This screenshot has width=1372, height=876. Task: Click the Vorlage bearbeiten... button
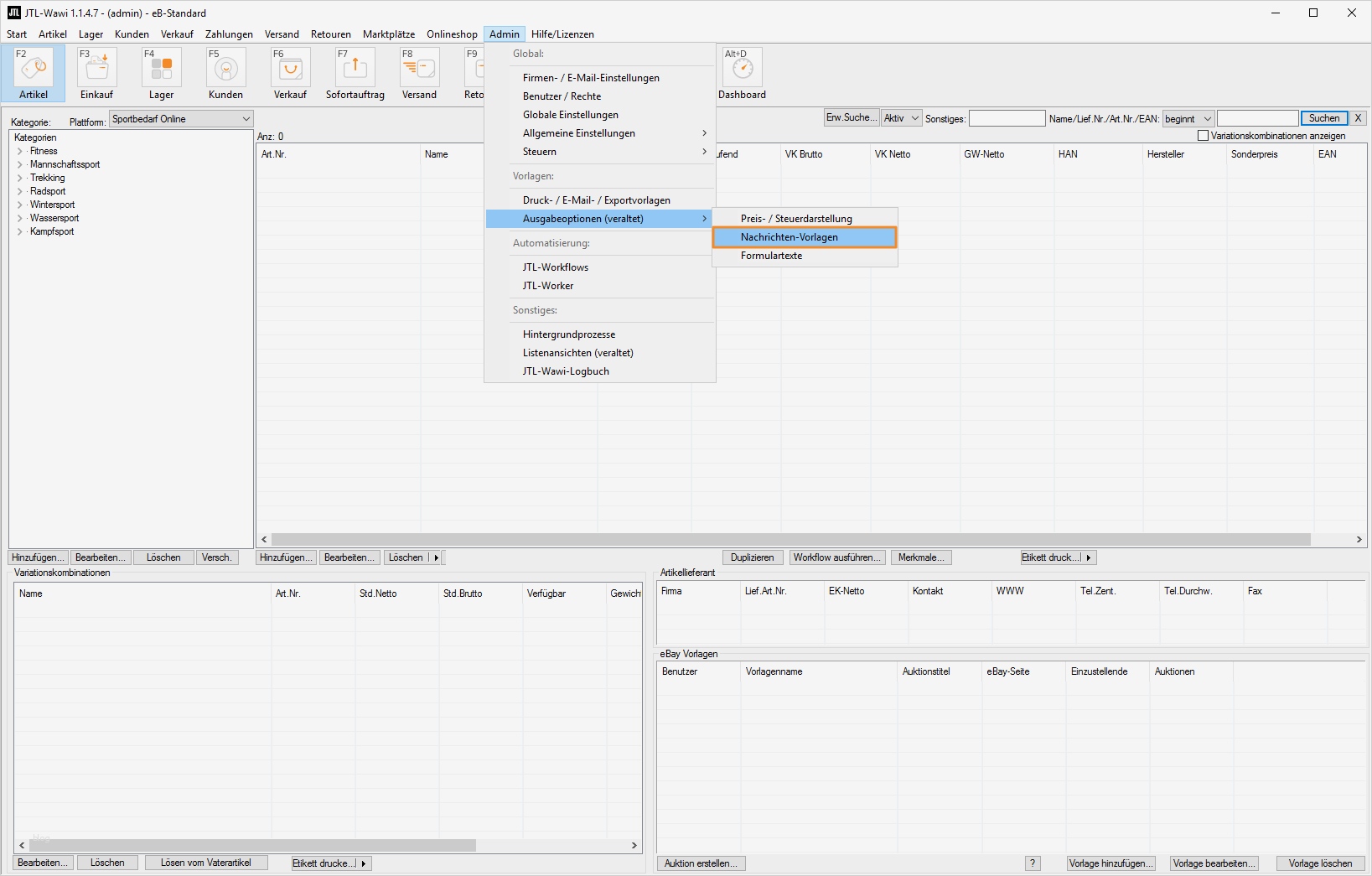coord(1214,863)
